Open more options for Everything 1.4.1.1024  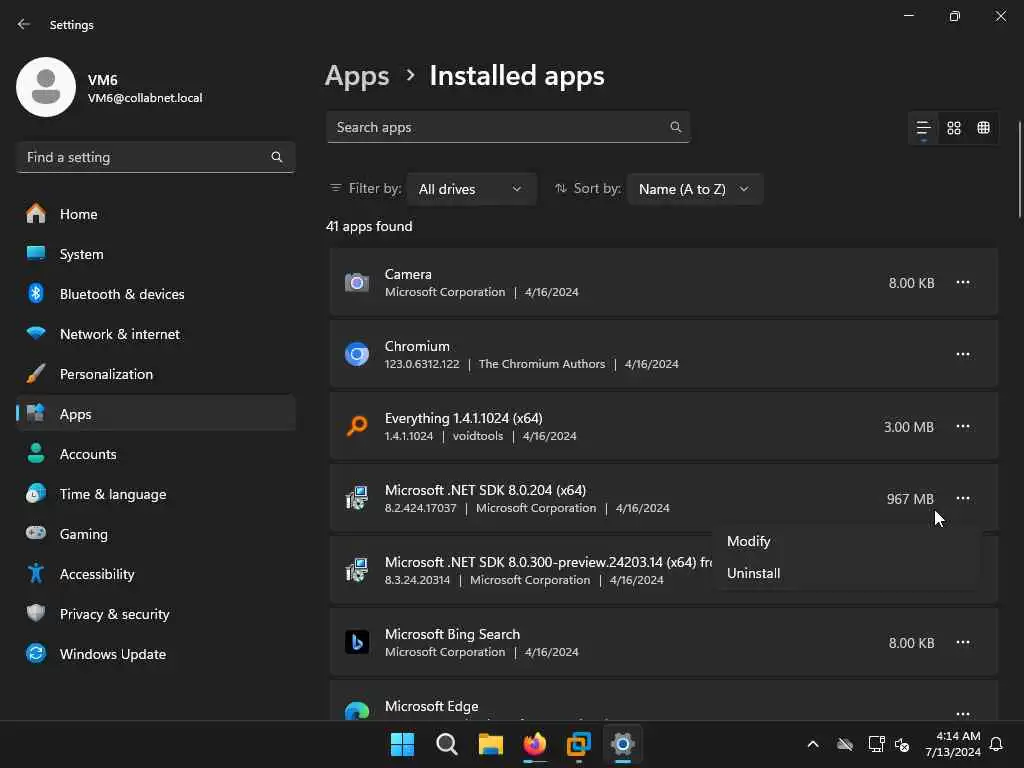963,426
